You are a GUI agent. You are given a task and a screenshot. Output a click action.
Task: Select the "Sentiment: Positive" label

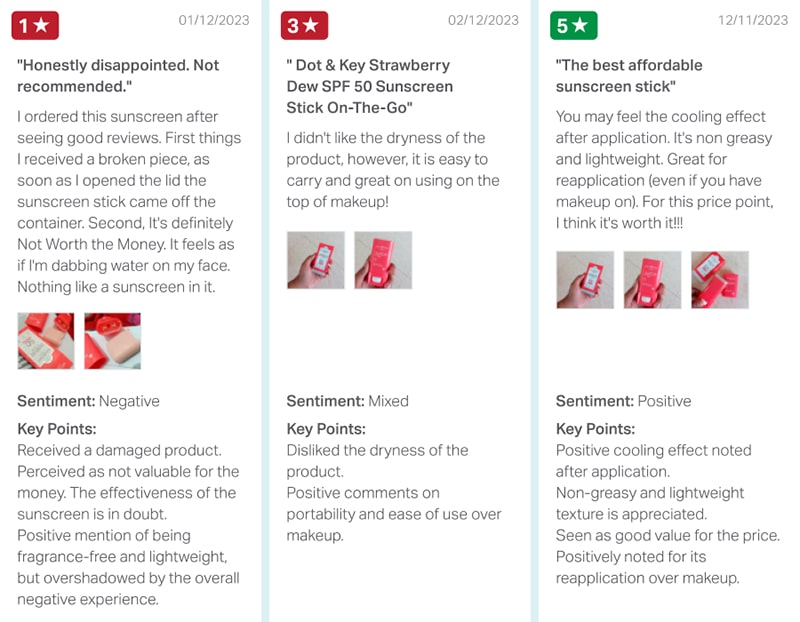(x=623, y=401)
